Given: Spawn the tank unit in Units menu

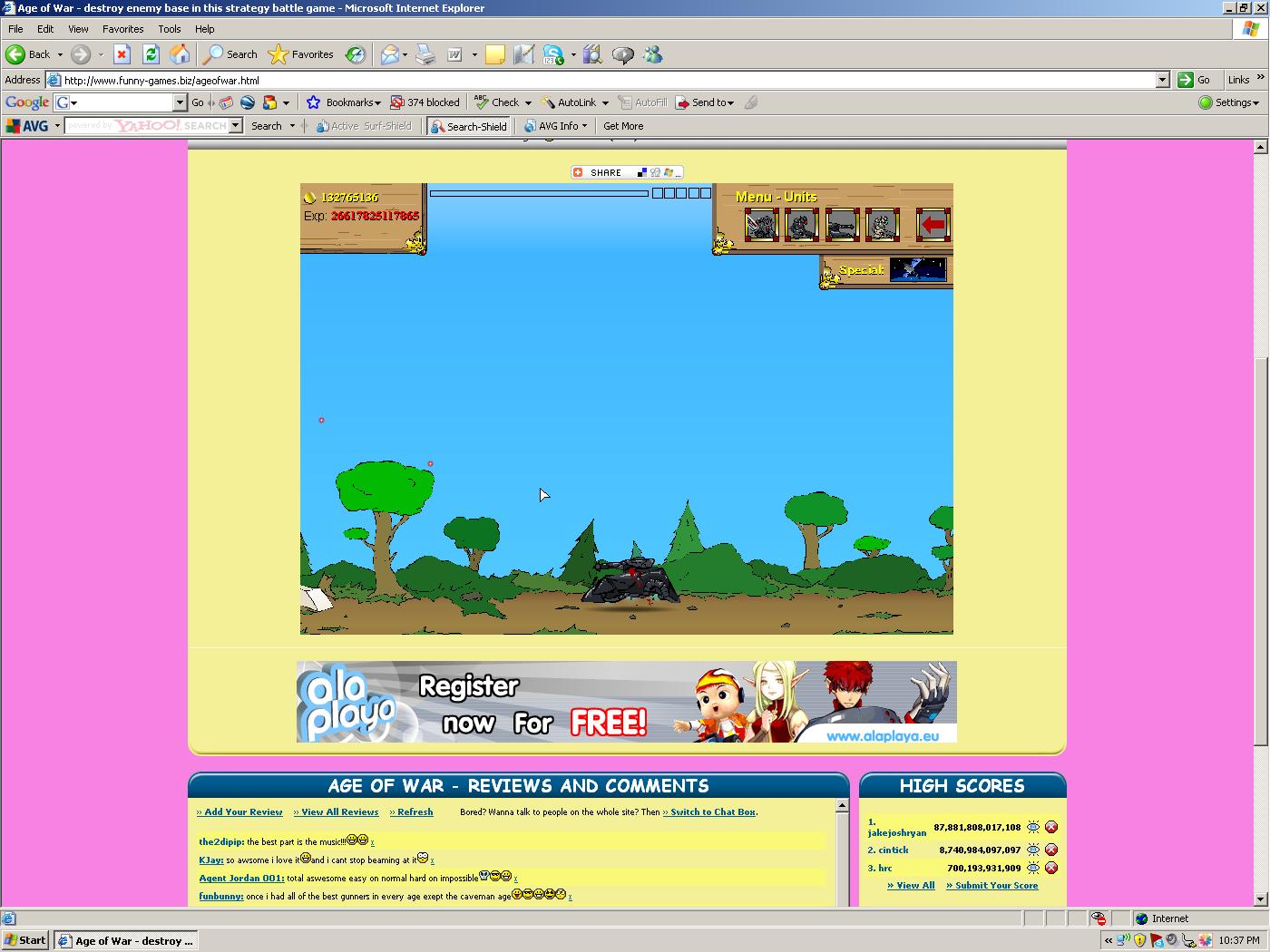Looking at the screenshot, I should pos(842,225).
